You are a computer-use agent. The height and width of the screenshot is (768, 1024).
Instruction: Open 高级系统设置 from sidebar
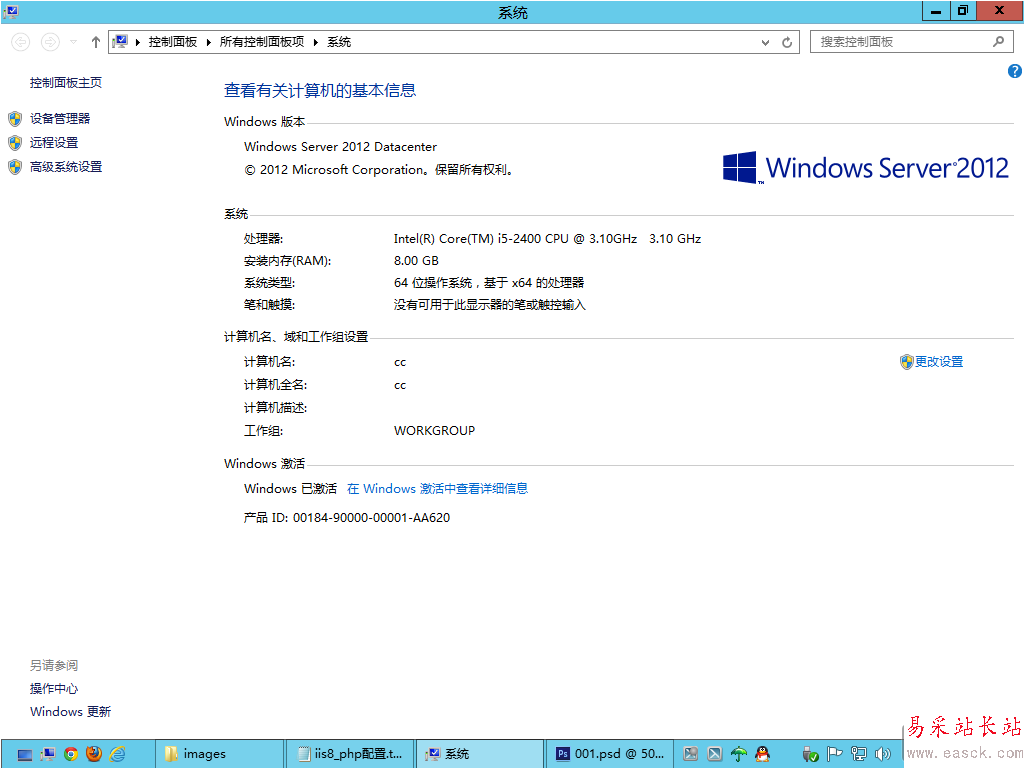tap(65, 167)
